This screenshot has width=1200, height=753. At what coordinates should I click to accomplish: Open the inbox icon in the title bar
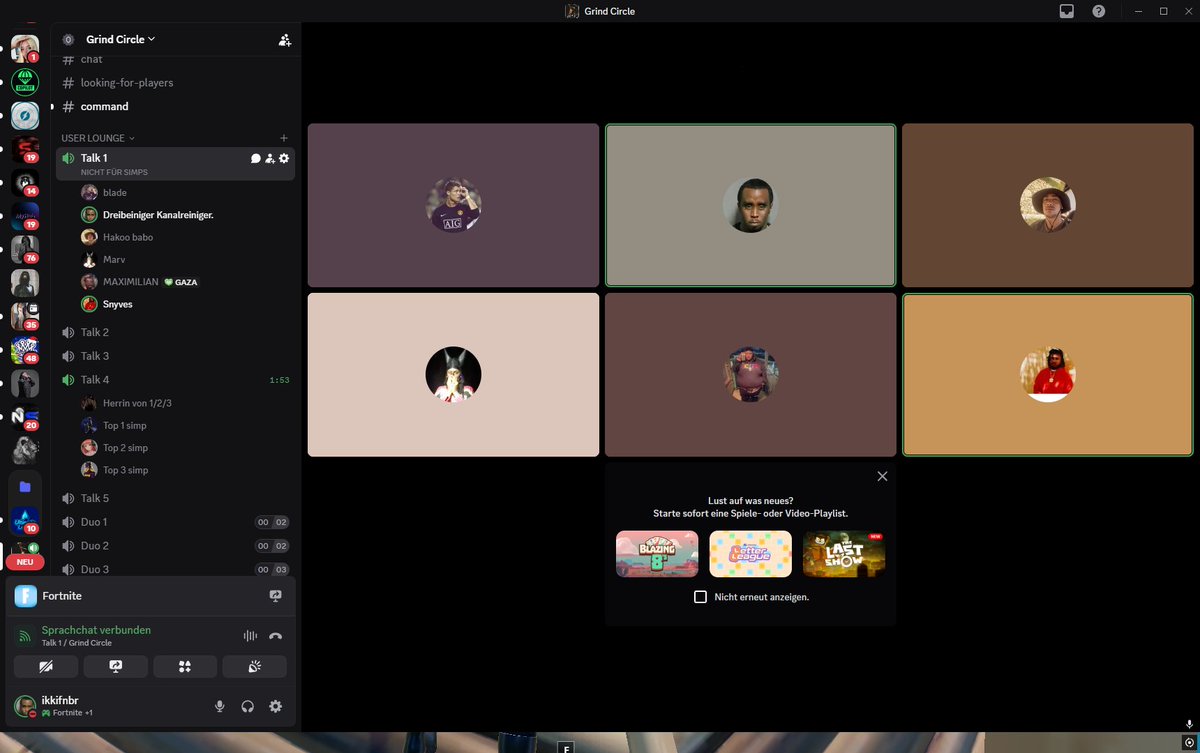(1067, 11)
